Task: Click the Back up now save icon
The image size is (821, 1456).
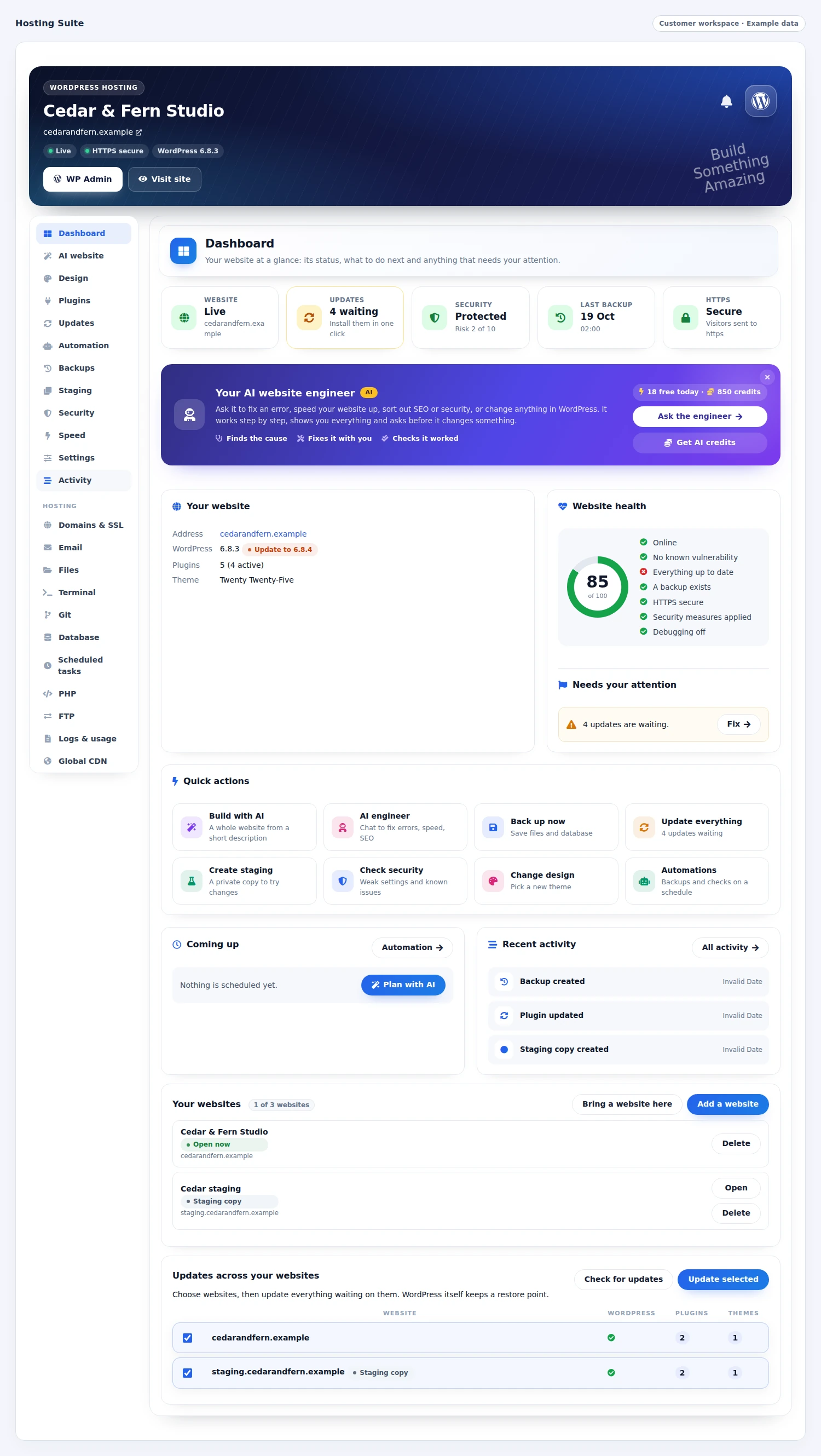Action: coord(493,827)
